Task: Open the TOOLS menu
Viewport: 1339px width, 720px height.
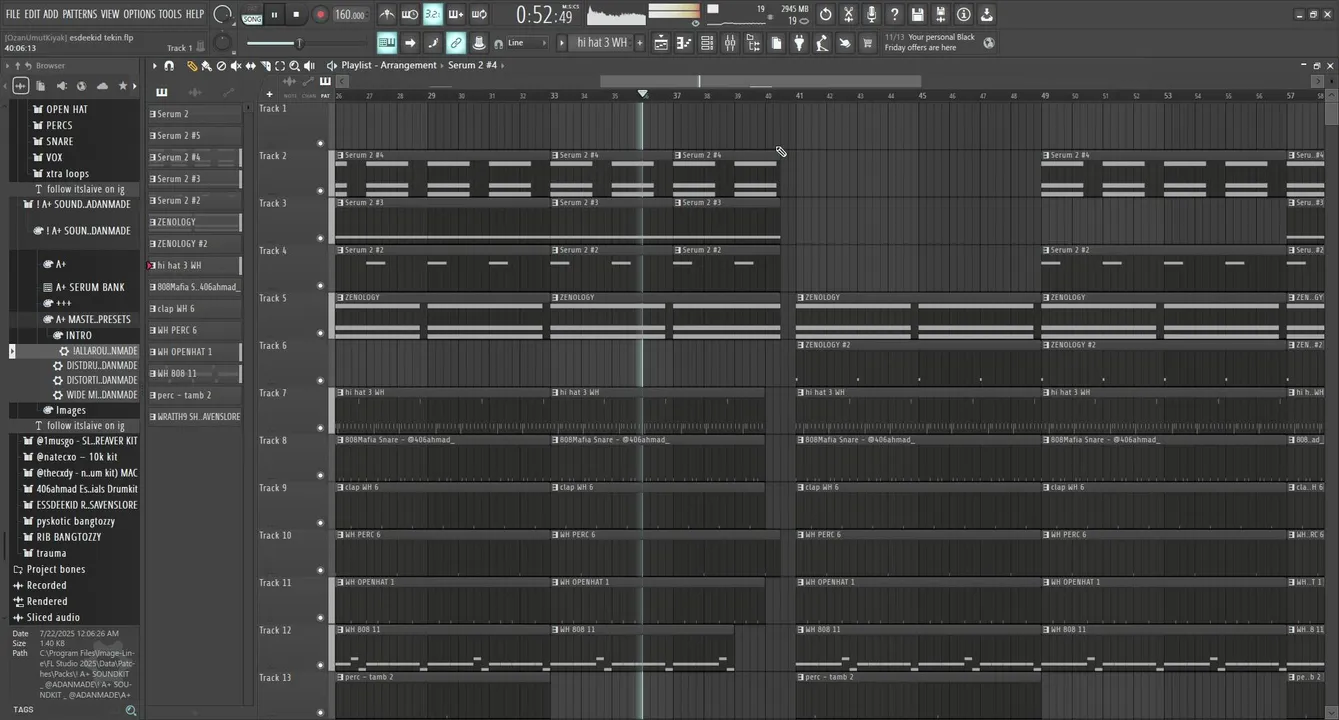Action: click(171, 14)
